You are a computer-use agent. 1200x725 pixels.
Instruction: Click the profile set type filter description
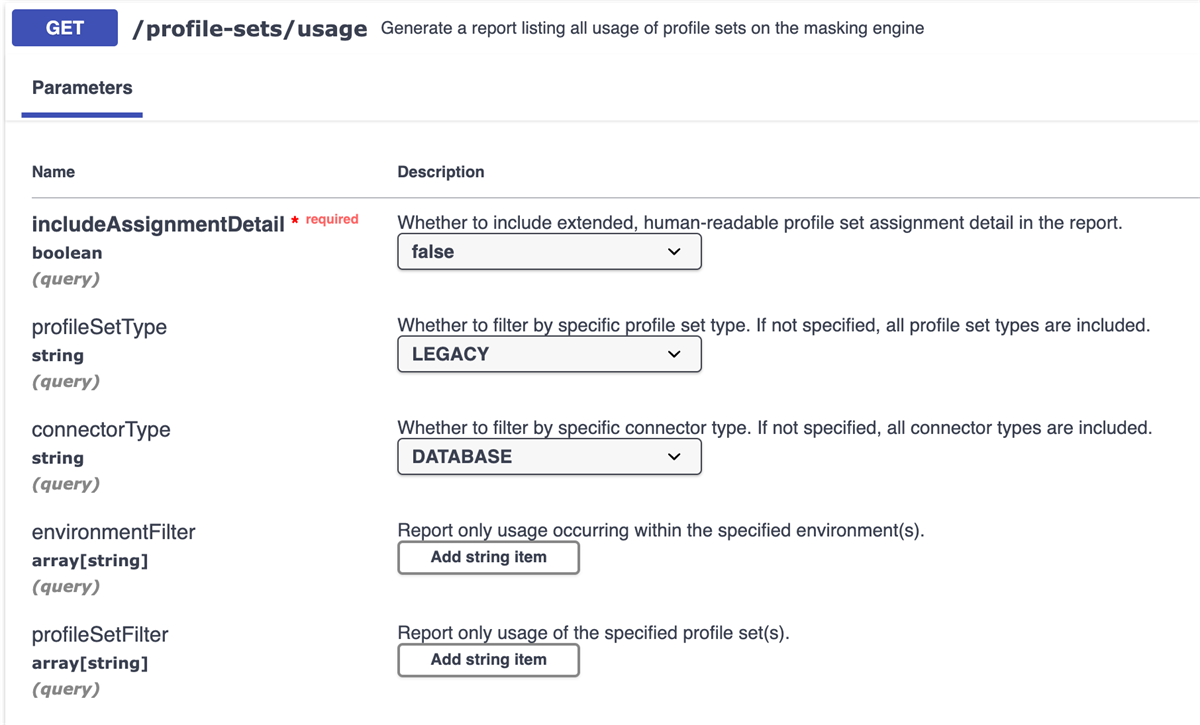[774, 325]
